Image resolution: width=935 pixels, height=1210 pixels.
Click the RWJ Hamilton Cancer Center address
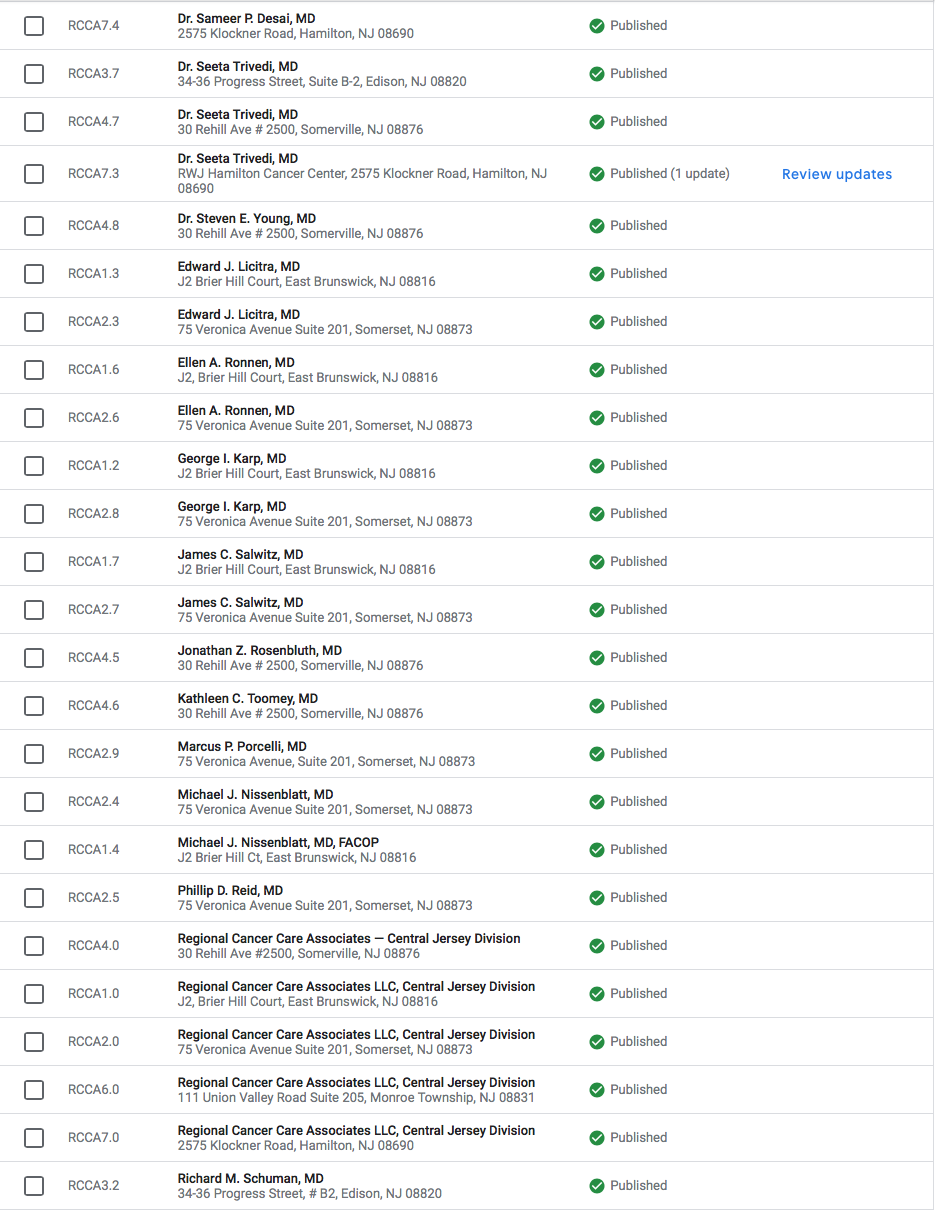(362, 181)
